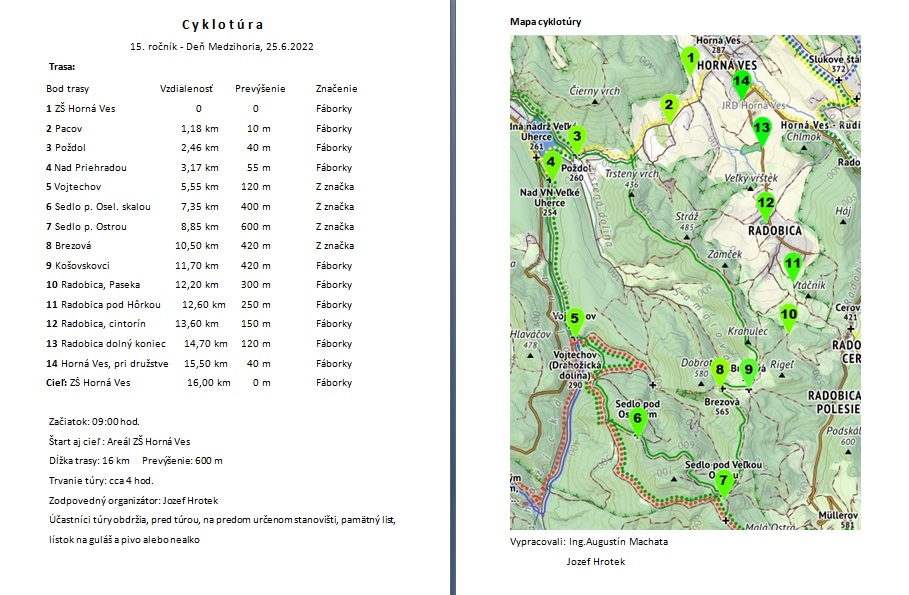Select map marker 10 below Vtáčnik
Image resolution: width=909 pixels, height=595 pixels.
pyautogui.click(x=788, y=318)
